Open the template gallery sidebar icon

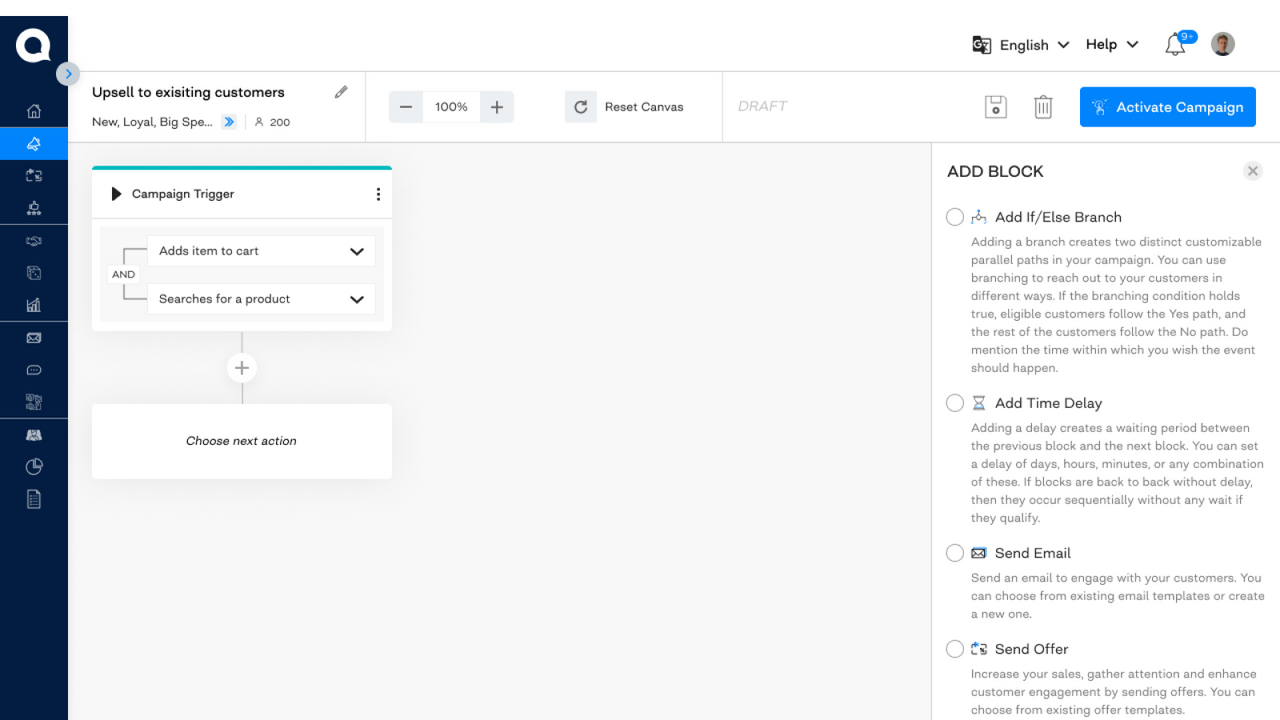pos(34,402)
